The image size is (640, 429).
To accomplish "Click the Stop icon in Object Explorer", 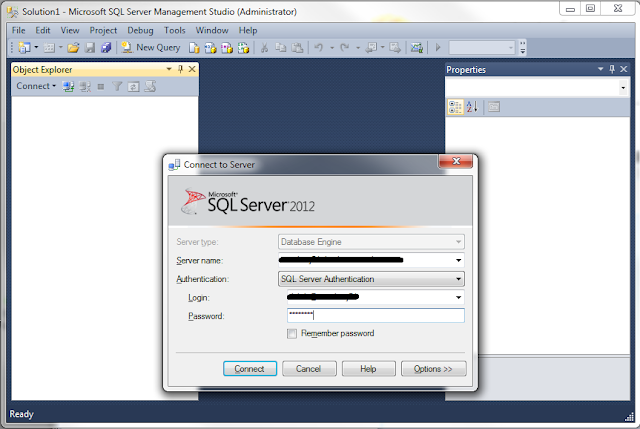I will tap(101, 87).
